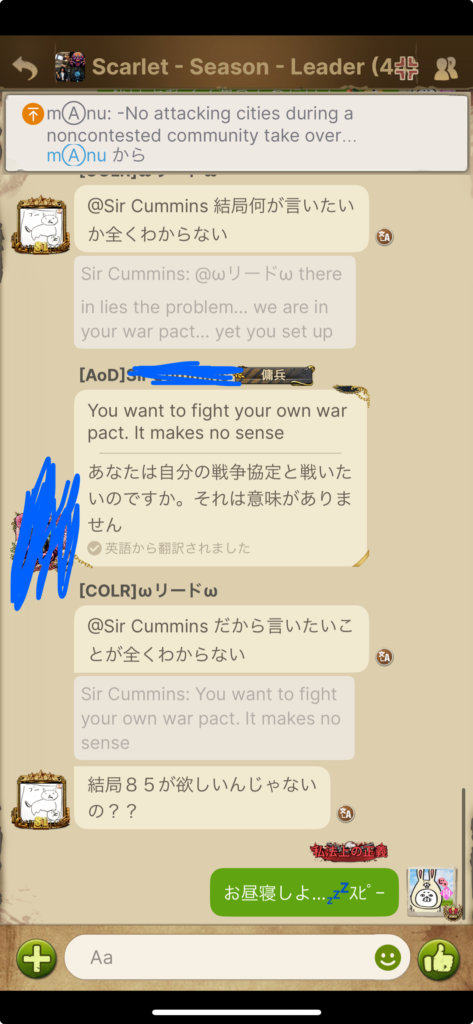Tap the green お昼寝しよ message bubble

[304, 892]
